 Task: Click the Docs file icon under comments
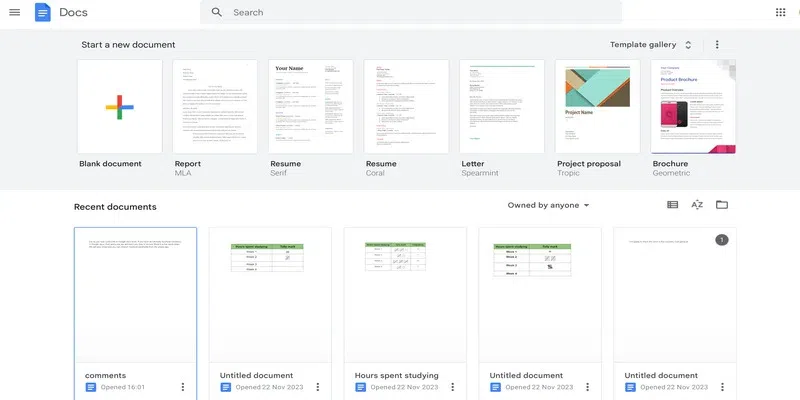pos(91,387)
